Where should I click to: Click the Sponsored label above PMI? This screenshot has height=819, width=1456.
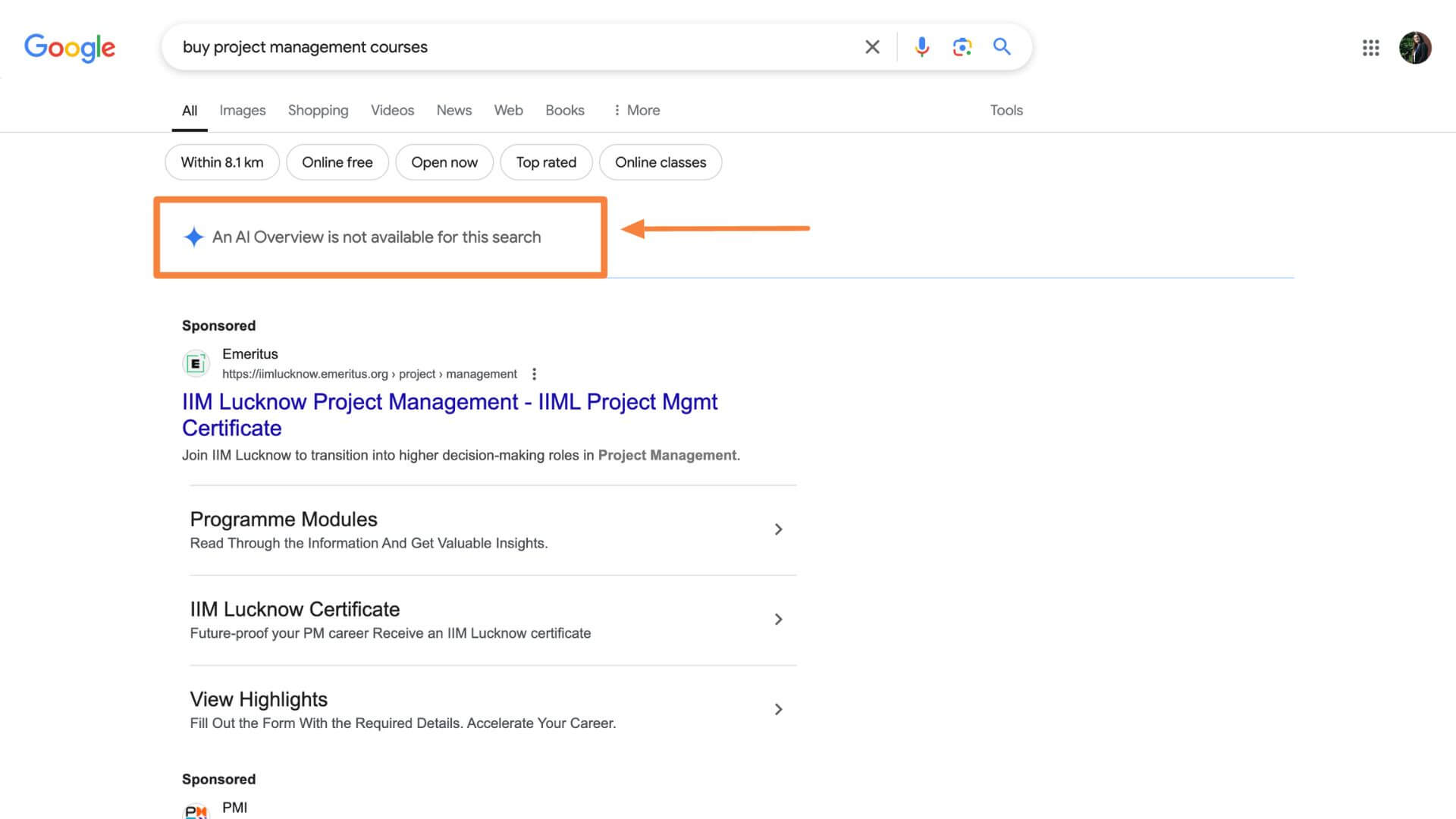pos(218,779)
